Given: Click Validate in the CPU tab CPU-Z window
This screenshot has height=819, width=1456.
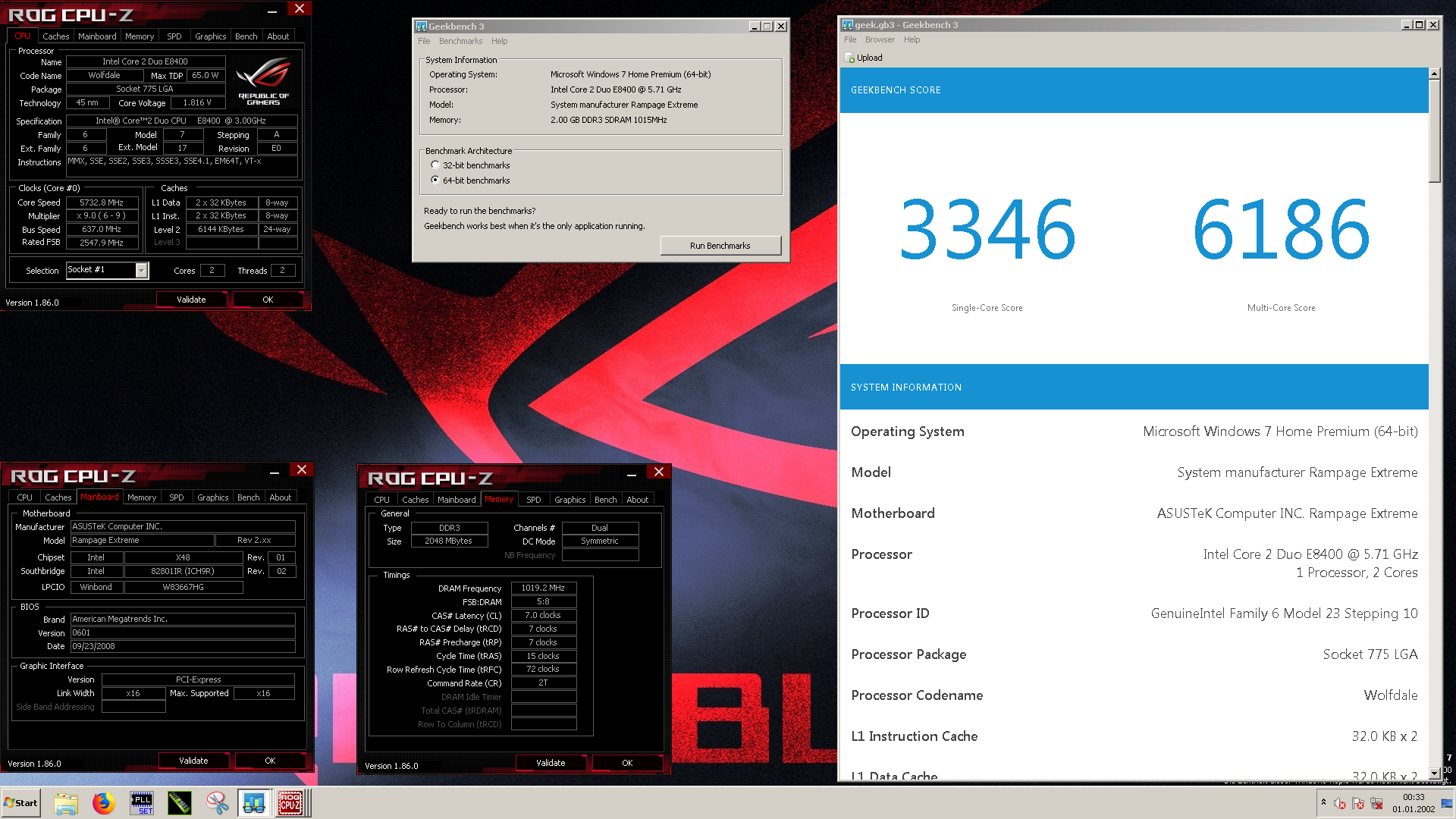Looking at the screenshot, I should click(x=191, y=300).
